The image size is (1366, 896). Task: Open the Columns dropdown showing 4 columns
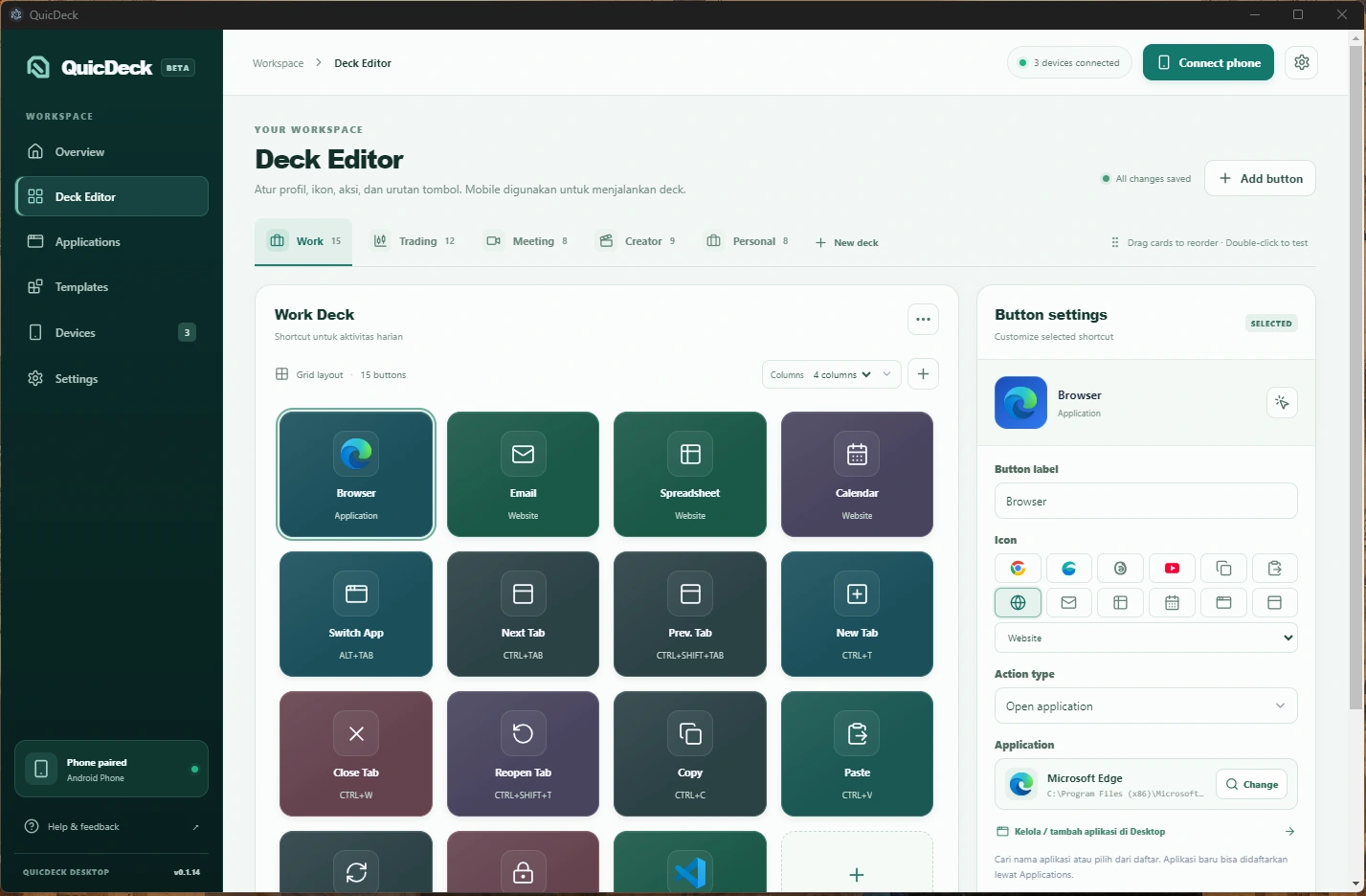831,374
